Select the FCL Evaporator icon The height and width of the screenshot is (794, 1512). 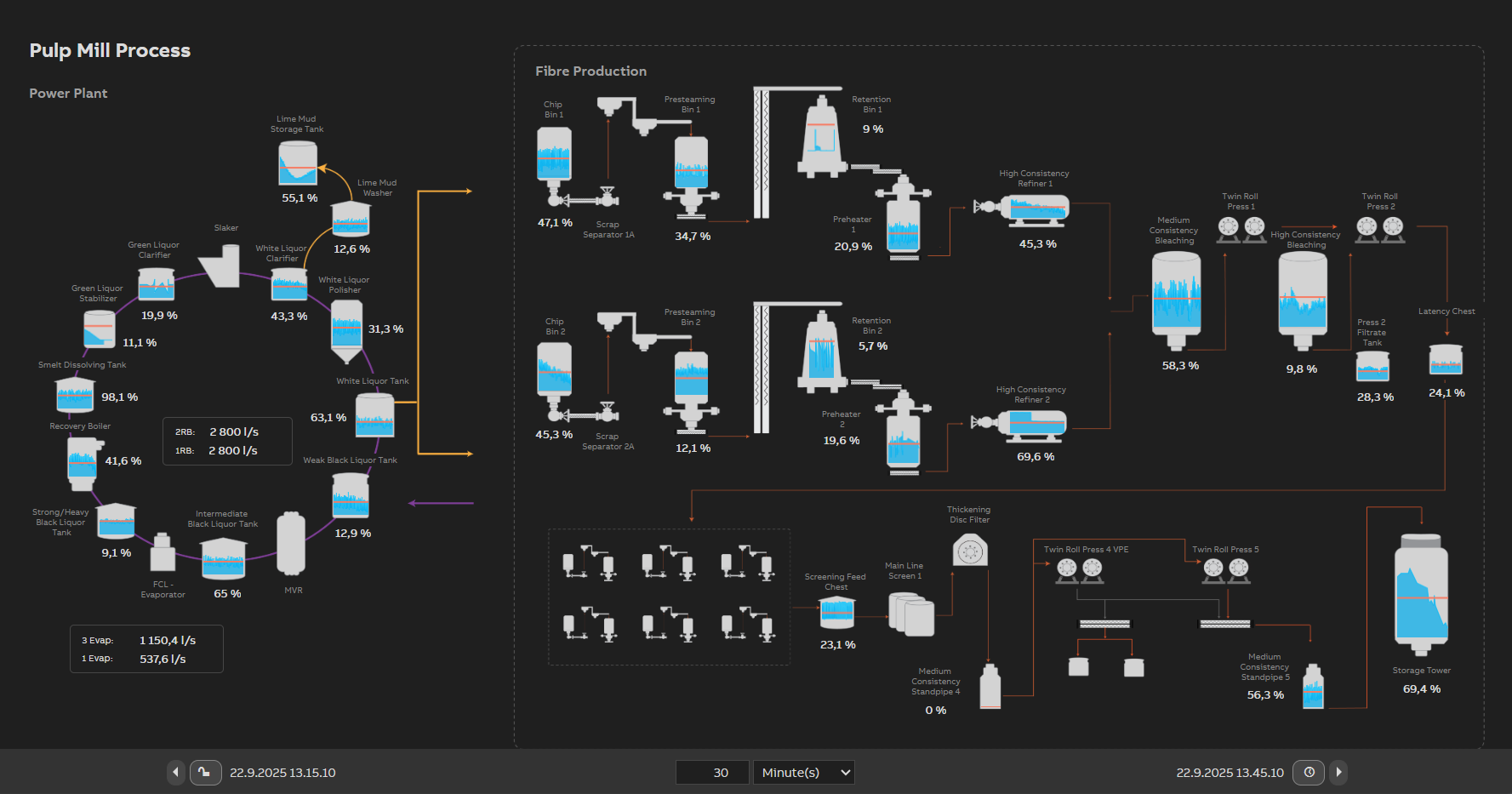coord(163,553)
